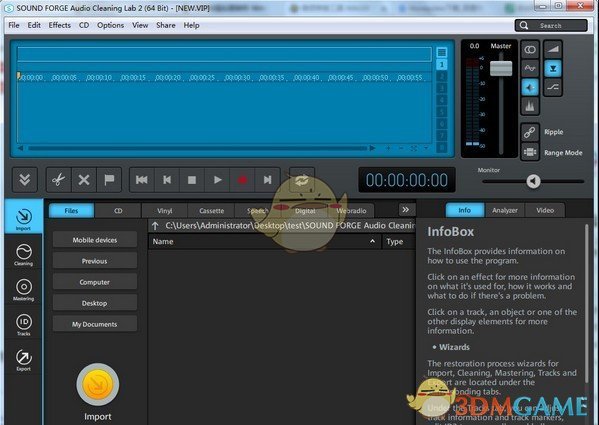Click the Monitor volume slider knob
Image resolution: width=599 pixels, height=425 pixels.
coord(533,181)
